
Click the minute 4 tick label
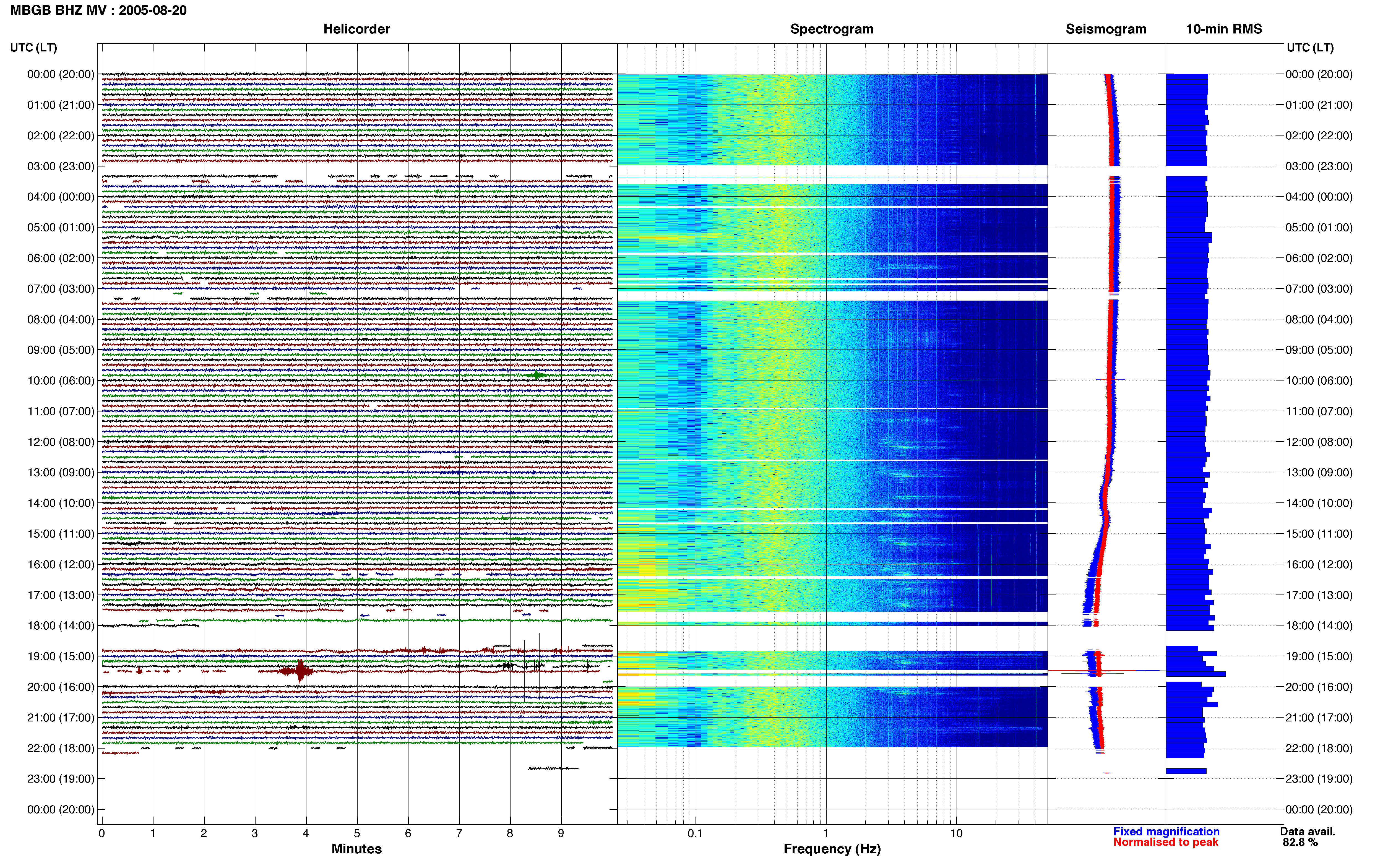coord(306,833)
